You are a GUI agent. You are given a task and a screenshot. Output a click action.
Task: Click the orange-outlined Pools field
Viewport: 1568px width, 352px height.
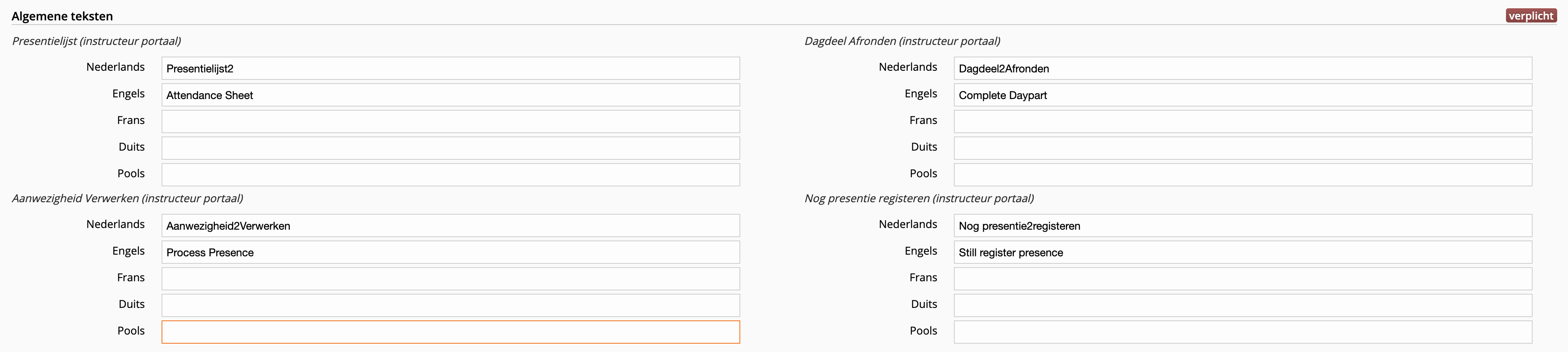click(450, 332)
